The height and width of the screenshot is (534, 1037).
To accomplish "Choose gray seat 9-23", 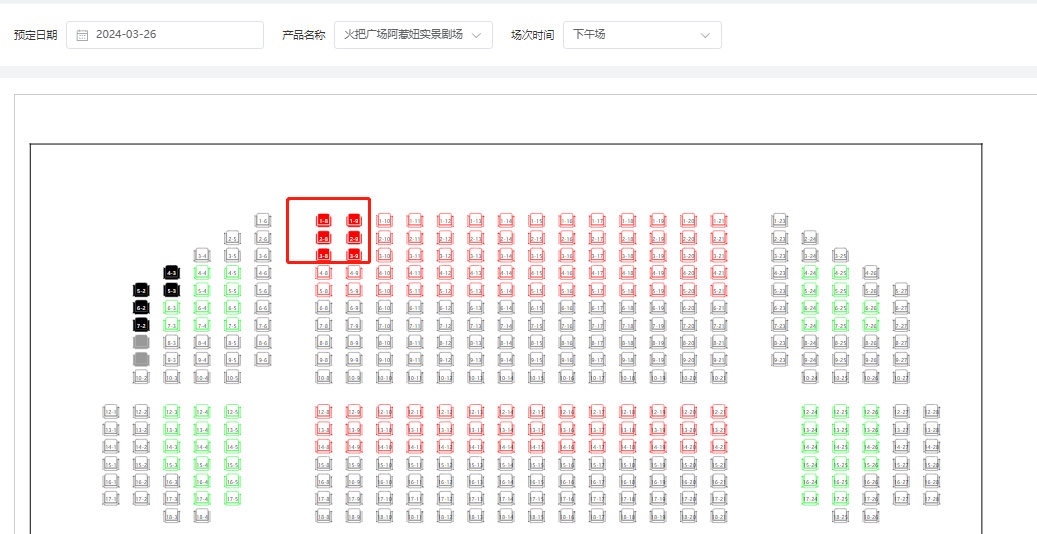I will [780, 360].
